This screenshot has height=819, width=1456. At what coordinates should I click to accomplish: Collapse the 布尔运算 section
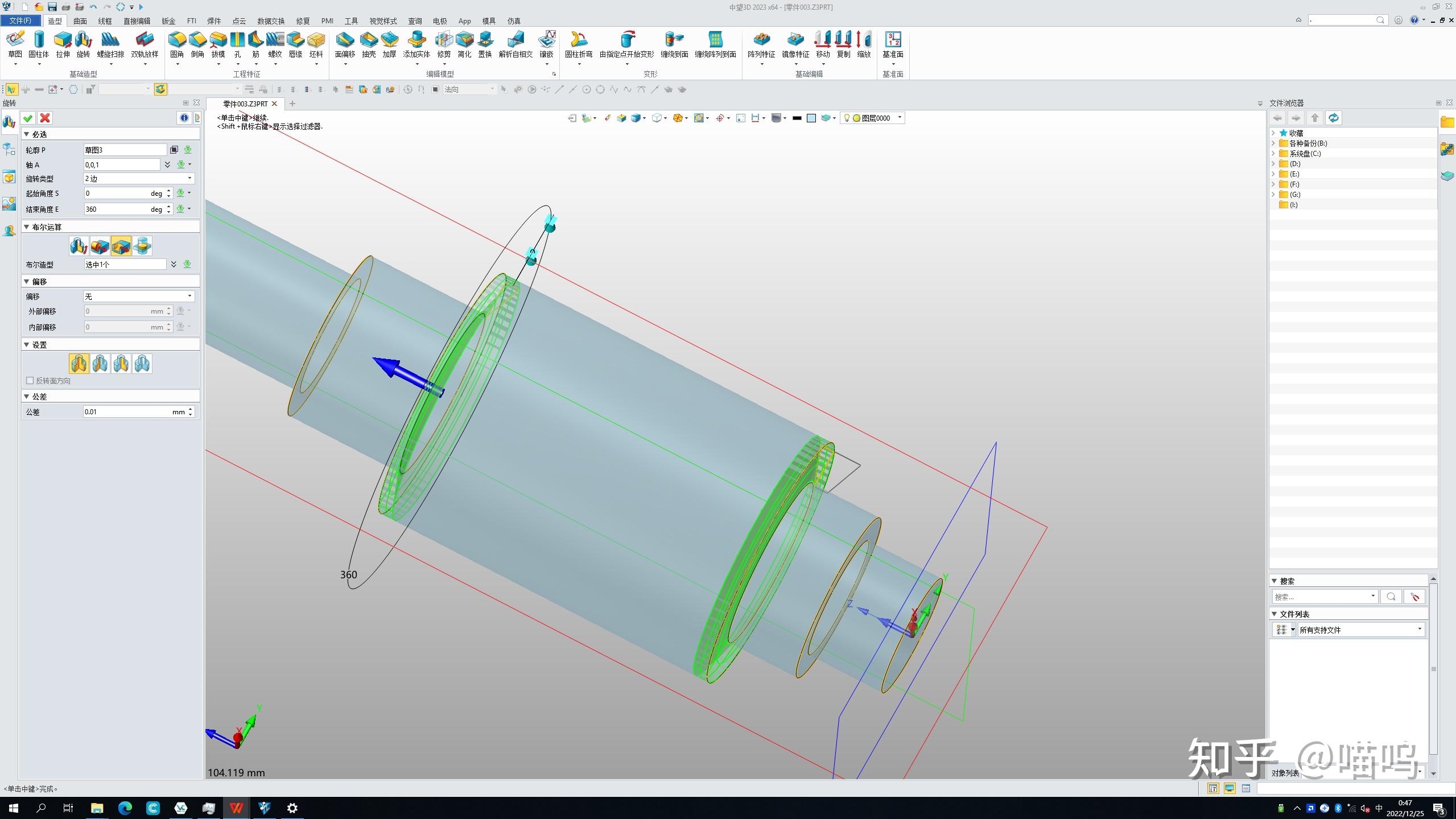point(26,227)
